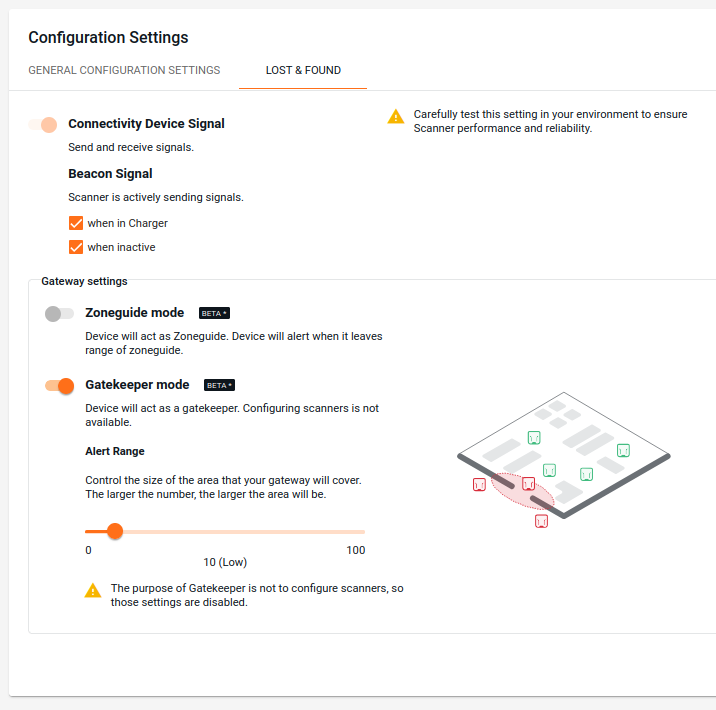Click the red scanner icon inside the alert zone
The width and height of the screenshot is (716, 710).
click(x=528, y=484)
